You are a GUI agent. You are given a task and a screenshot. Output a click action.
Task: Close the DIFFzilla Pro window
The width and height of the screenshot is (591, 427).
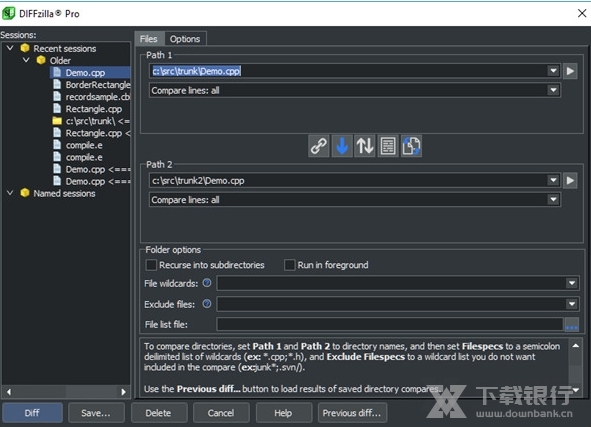[x=582, y=14]
